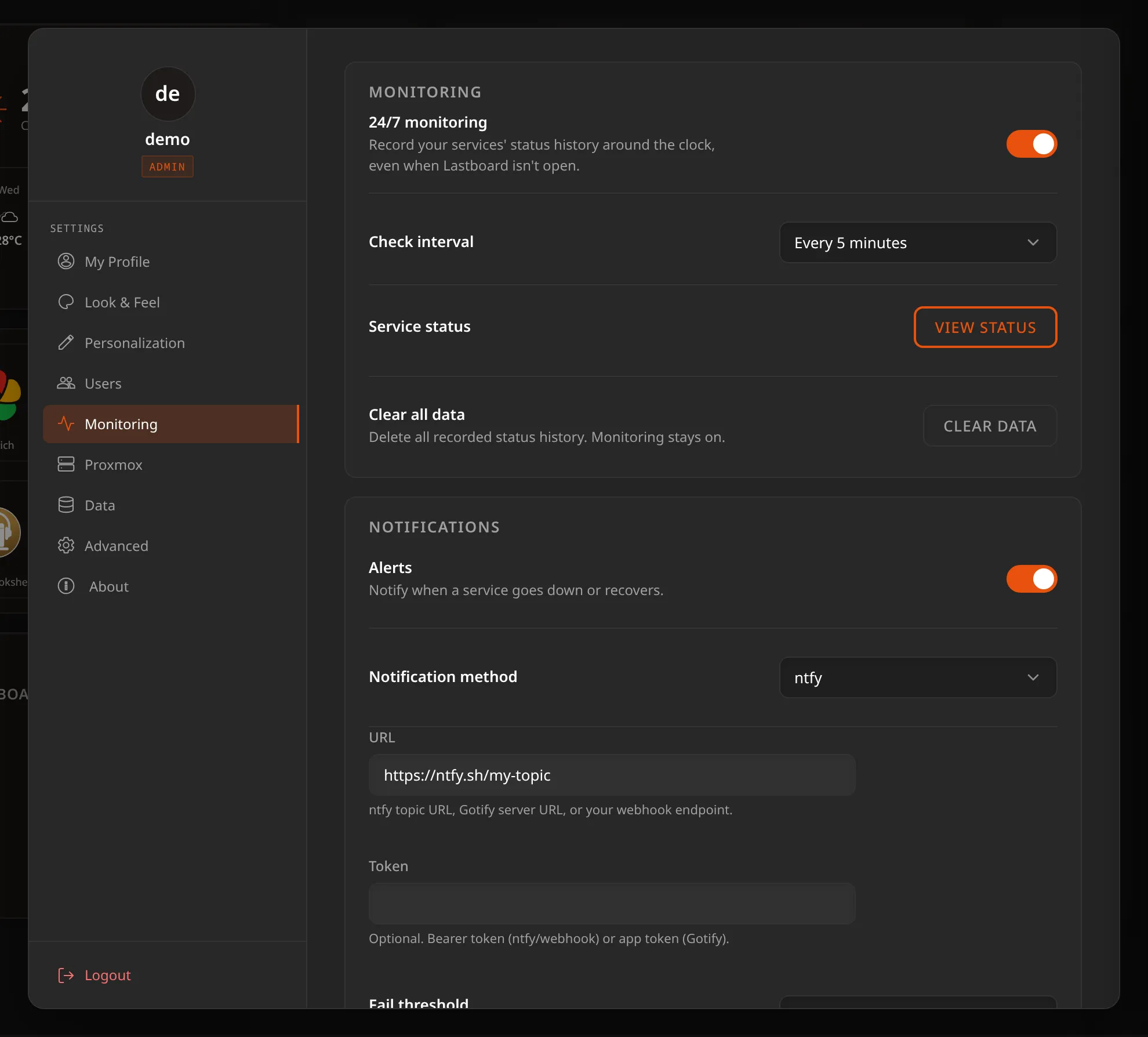This screenshot has width=1148, height=1037.
Task: Click the Look & Feel palette icon
Action: coord(66,302)
